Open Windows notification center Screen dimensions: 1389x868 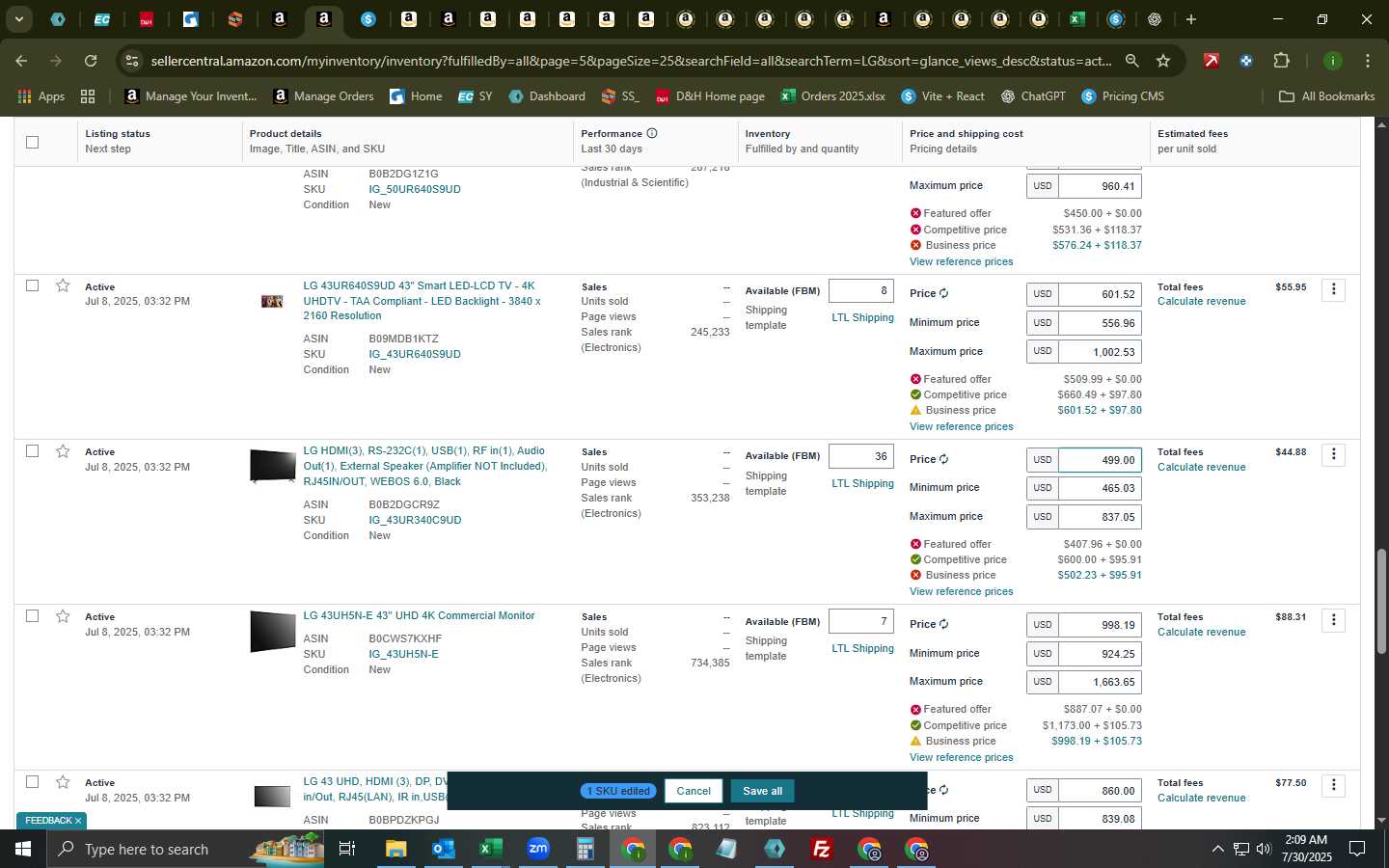[x=1356, y=849]
